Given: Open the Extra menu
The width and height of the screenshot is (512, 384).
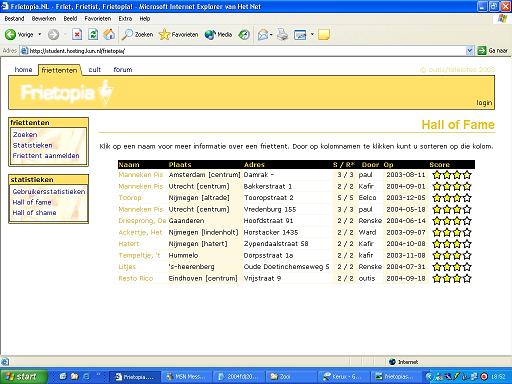Looking at the screenshot, I should (x=125, y=19).
